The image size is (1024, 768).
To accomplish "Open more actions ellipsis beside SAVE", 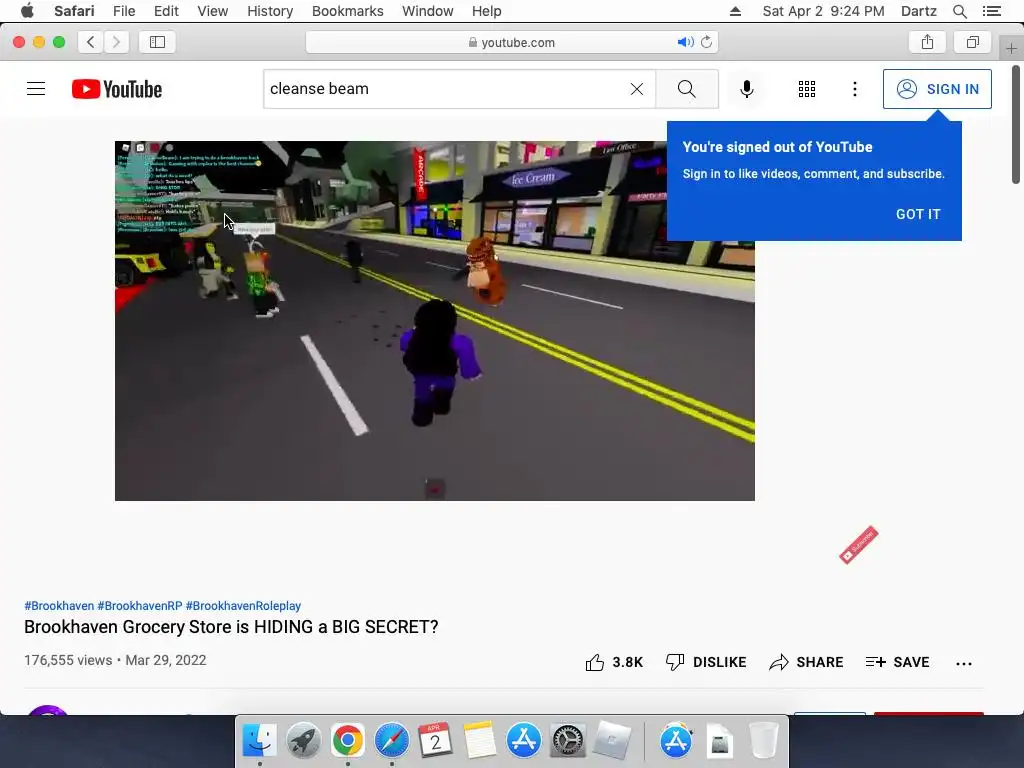I will coord(964,664).
